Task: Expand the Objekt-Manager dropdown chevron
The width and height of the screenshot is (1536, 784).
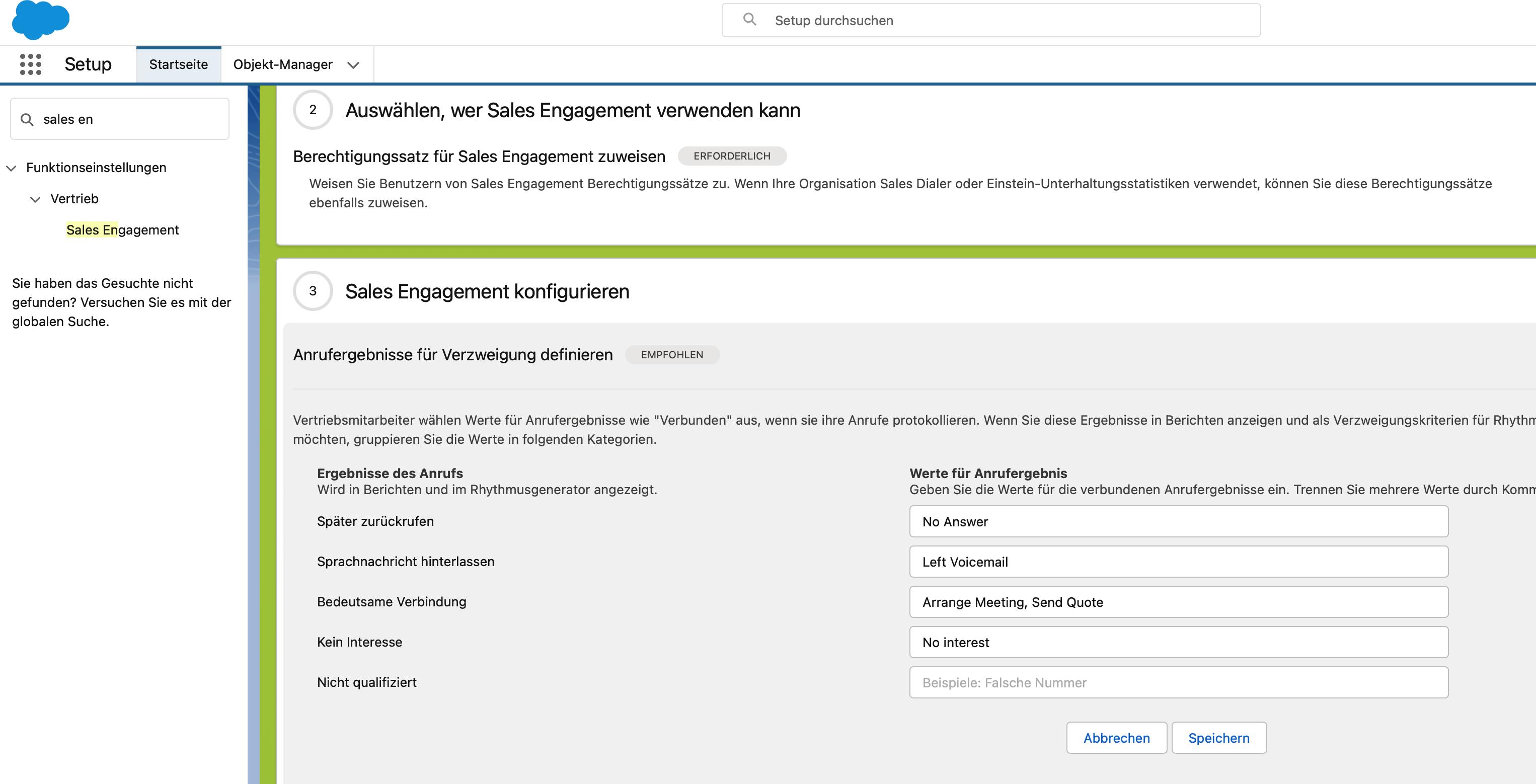Action: point(354,65)
